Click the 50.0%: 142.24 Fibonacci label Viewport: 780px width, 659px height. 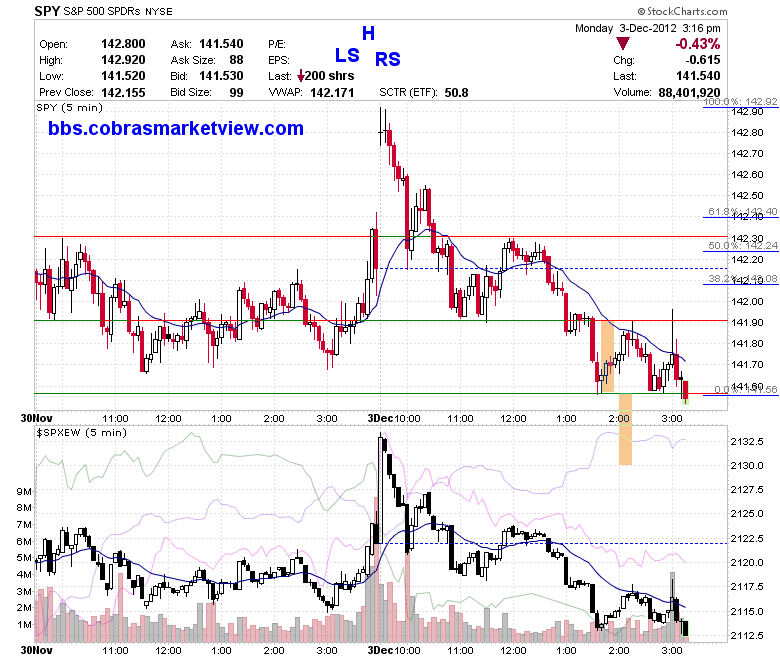(x=743, y=245)
